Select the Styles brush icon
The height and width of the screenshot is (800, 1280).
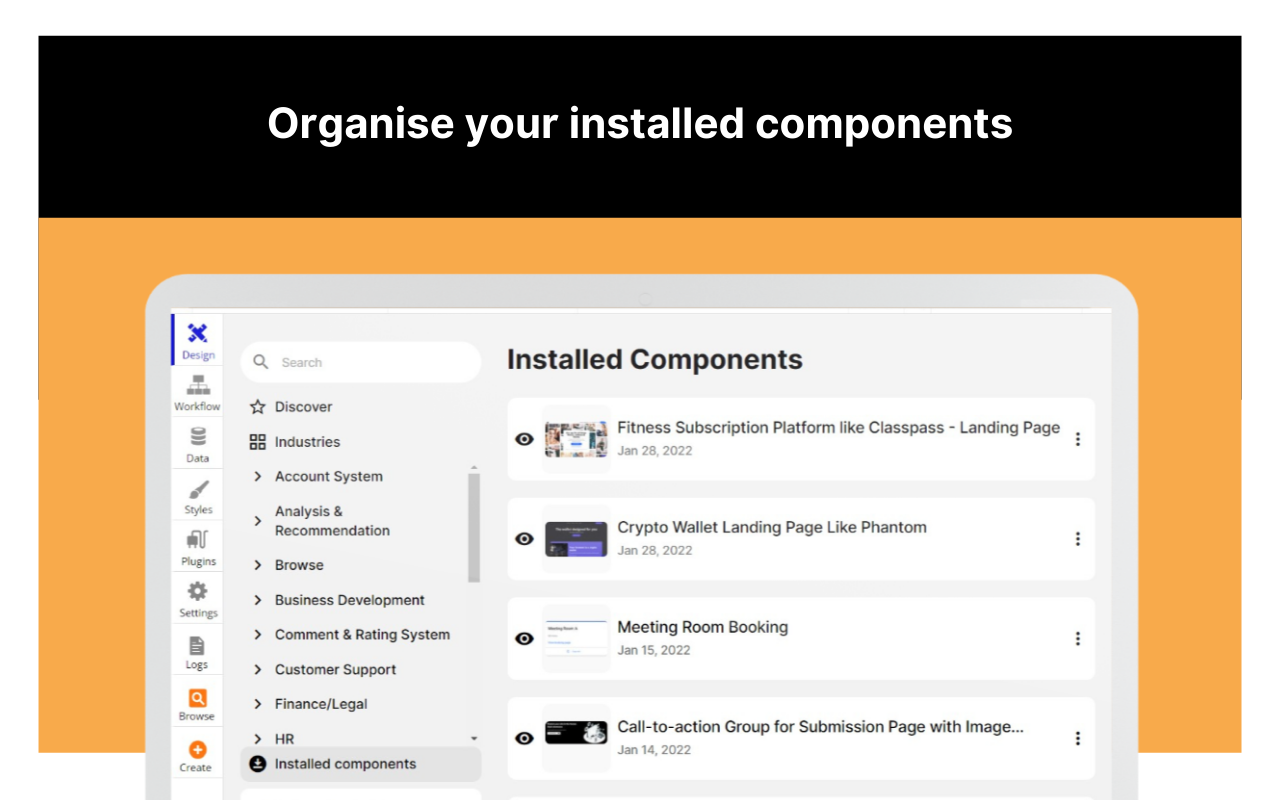[x=198, y=490]
